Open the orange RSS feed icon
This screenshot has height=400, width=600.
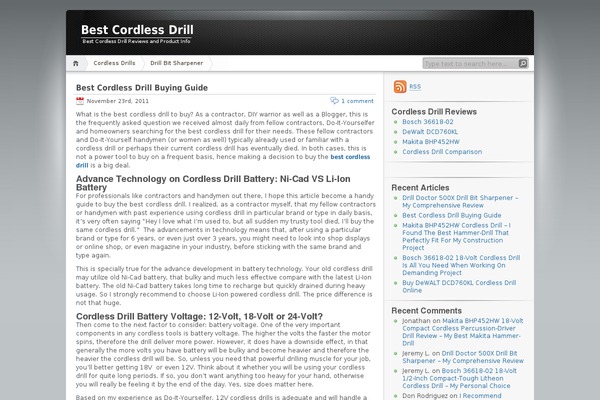coord(400,87)
